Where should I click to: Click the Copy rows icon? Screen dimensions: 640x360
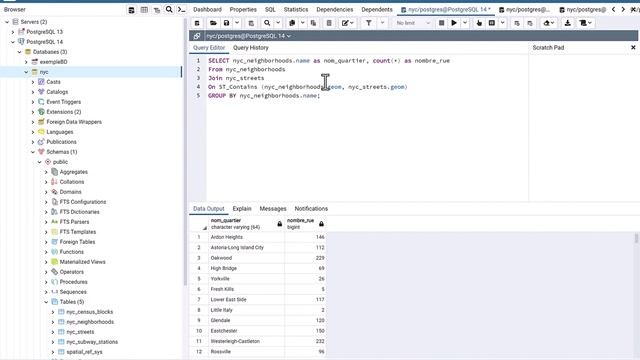click(292, 23)
